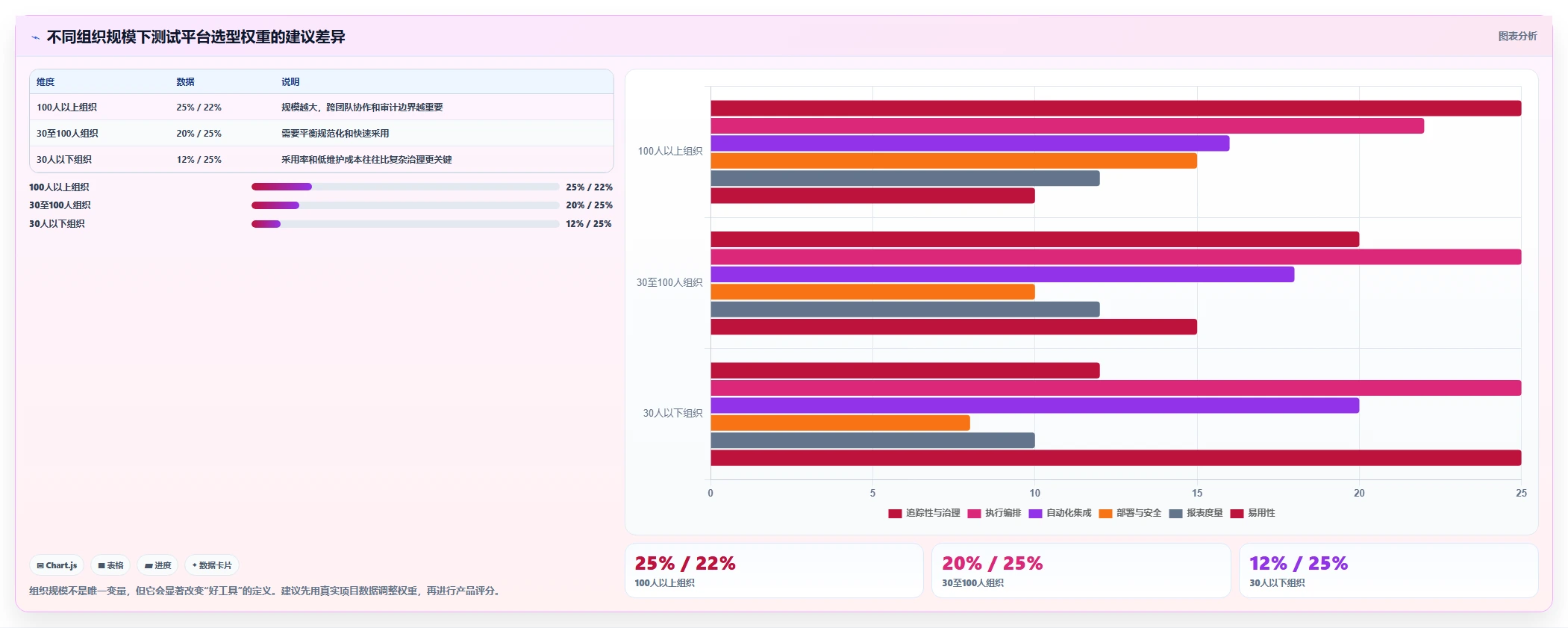Click the 30人以下组织 y-axis label in chart
This screenshot has height=628, width=1568.
[x=672, y=414]
